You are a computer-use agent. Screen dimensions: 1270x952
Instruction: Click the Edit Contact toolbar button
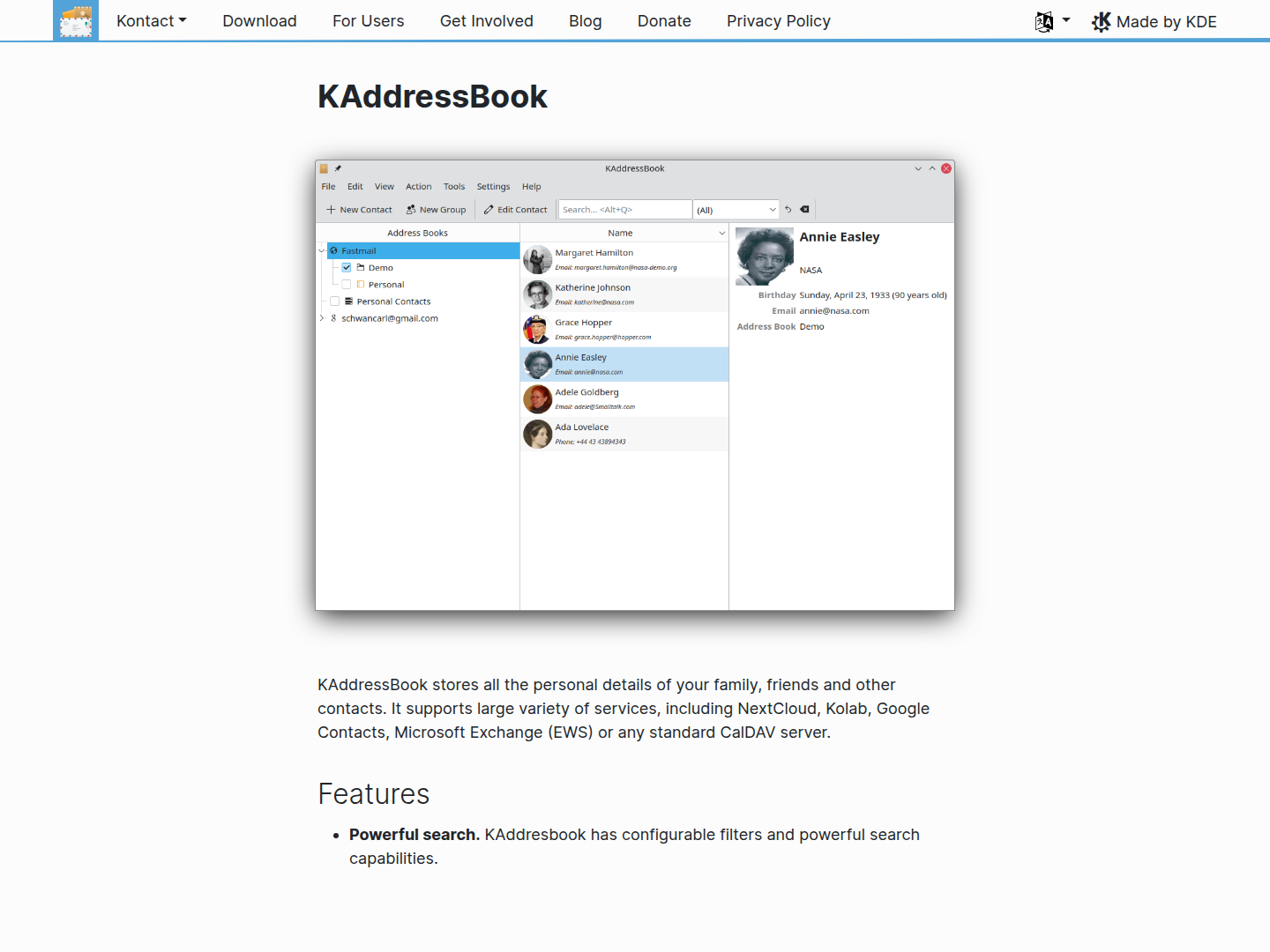pyautogui.click(x=515, y=210)
